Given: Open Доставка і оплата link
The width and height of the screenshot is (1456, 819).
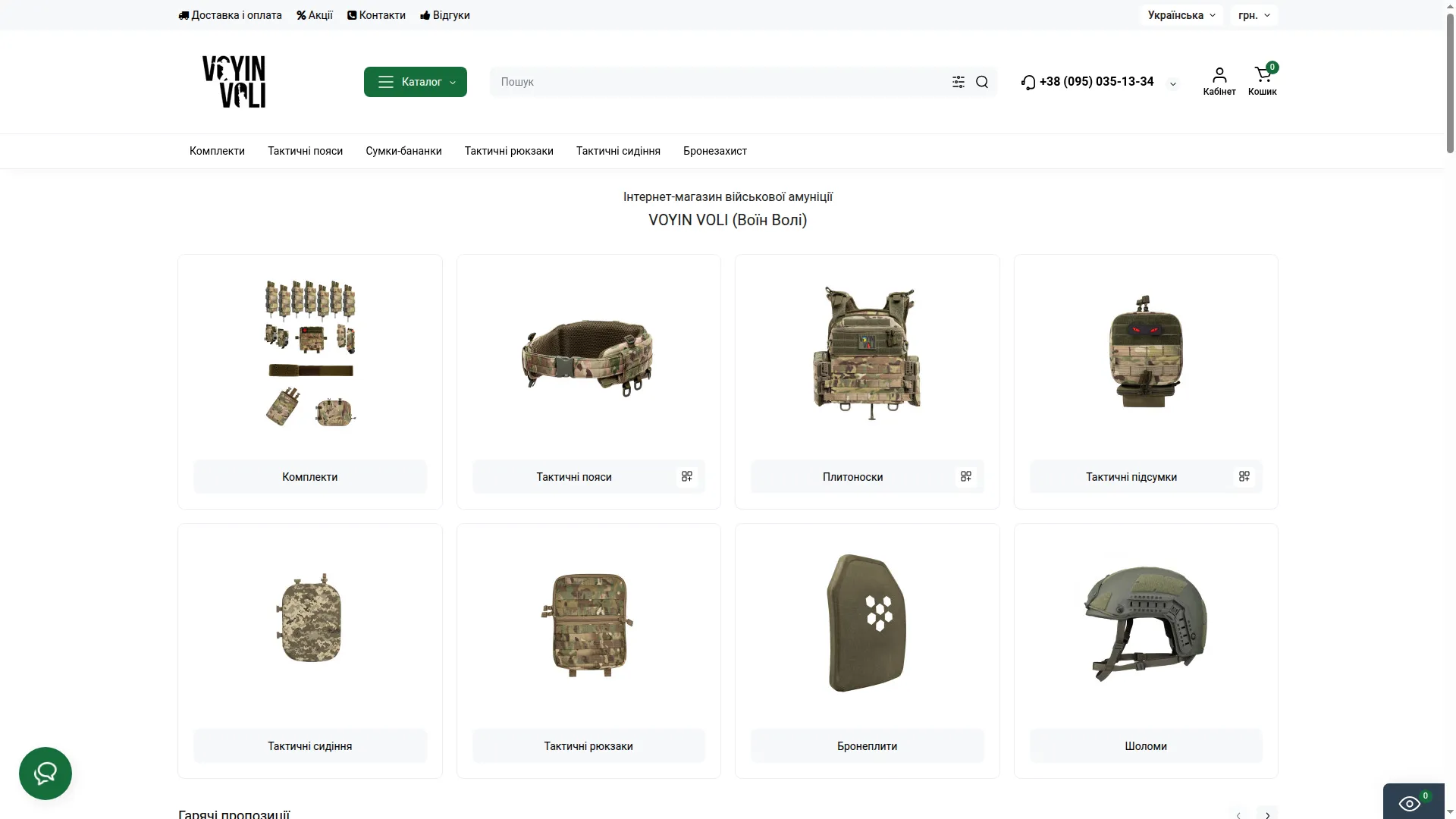Looking at the screenshot, I should (230, 15).
